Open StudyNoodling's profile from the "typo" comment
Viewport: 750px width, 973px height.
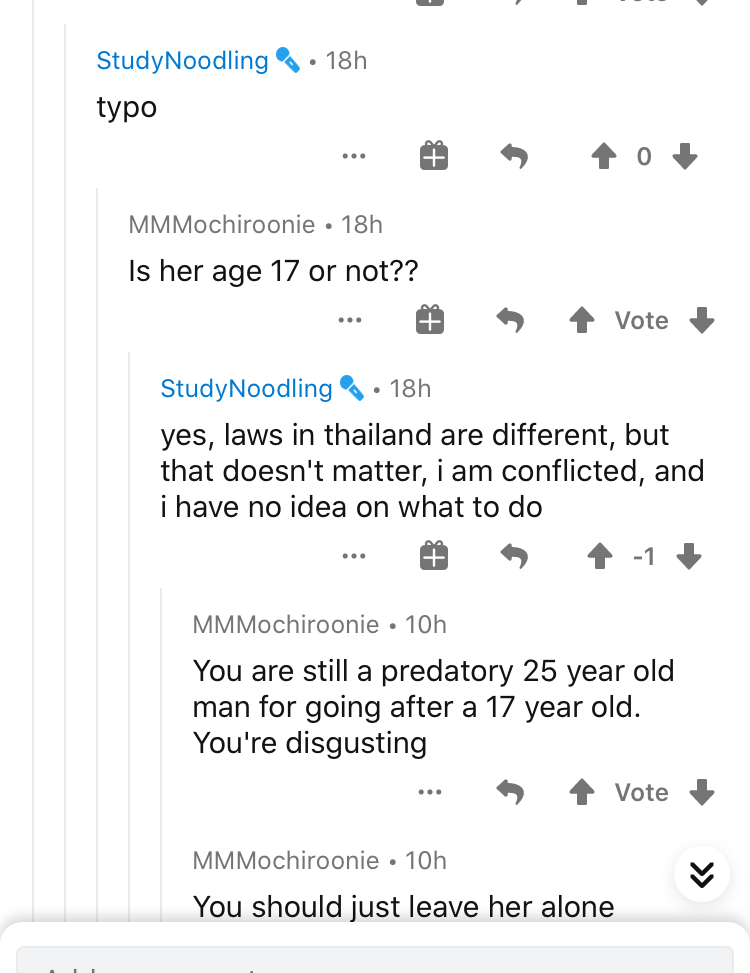point(182,60)
